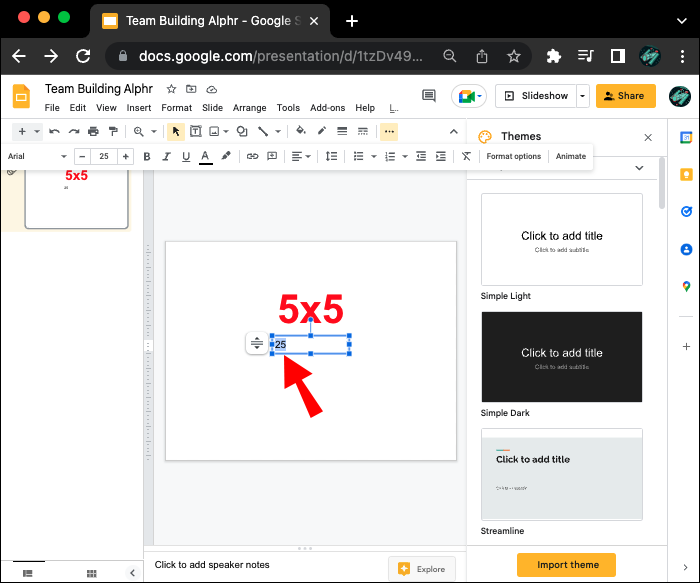The height and width of the screenshot is (583, 700).
Task: Open the Format menu
Action: (176, 108)
